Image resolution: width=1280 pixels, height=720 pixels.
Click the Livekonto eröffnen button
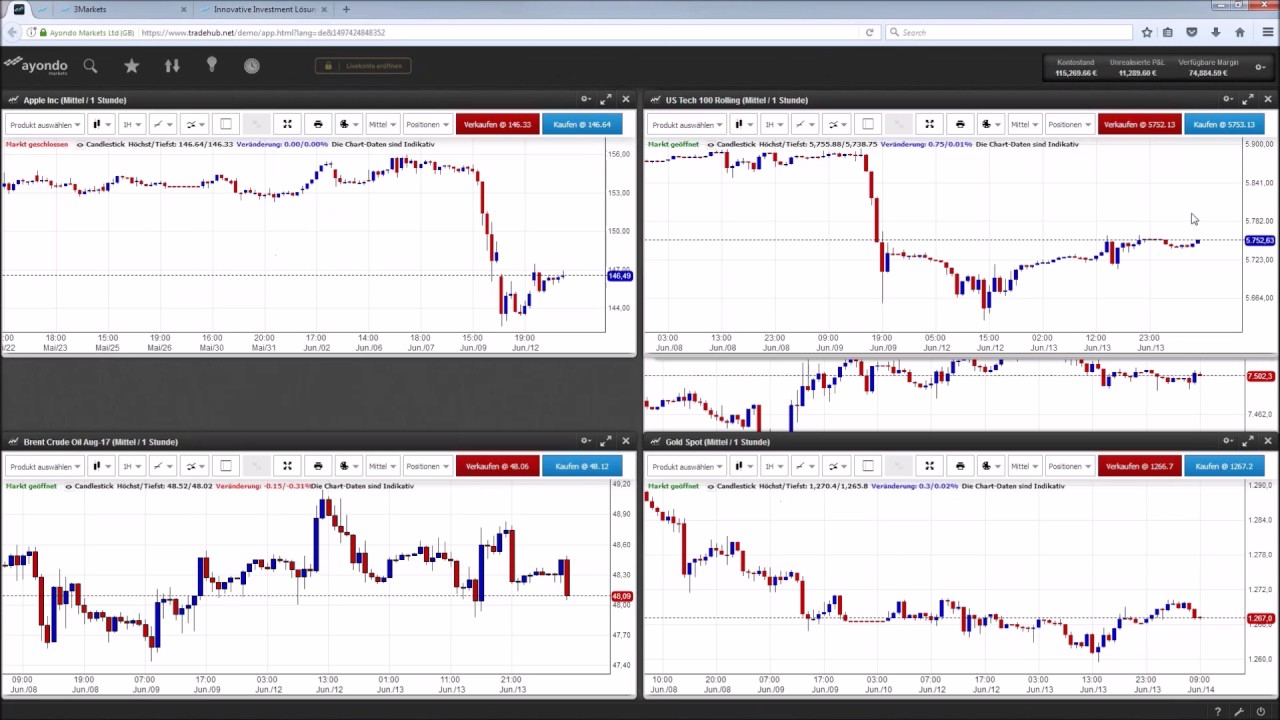364,66
